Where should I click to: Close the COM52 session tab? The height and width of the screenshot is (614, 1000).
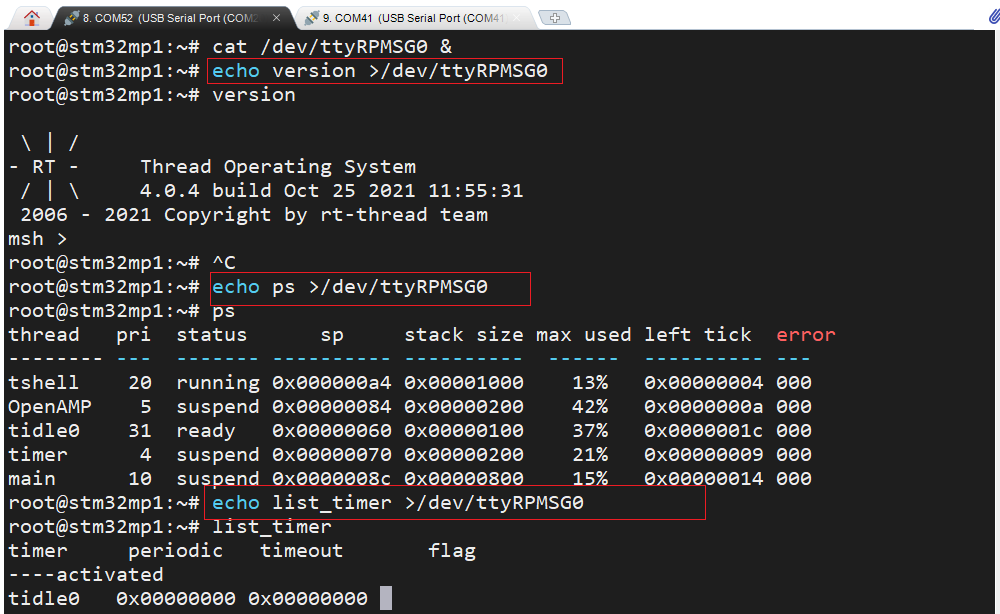[x=275, y=17]
